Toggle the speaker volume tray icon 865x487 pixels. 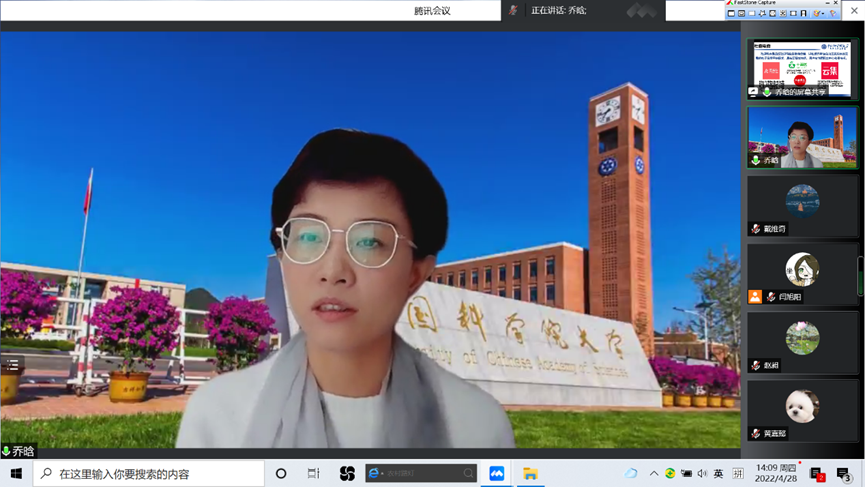702,473
